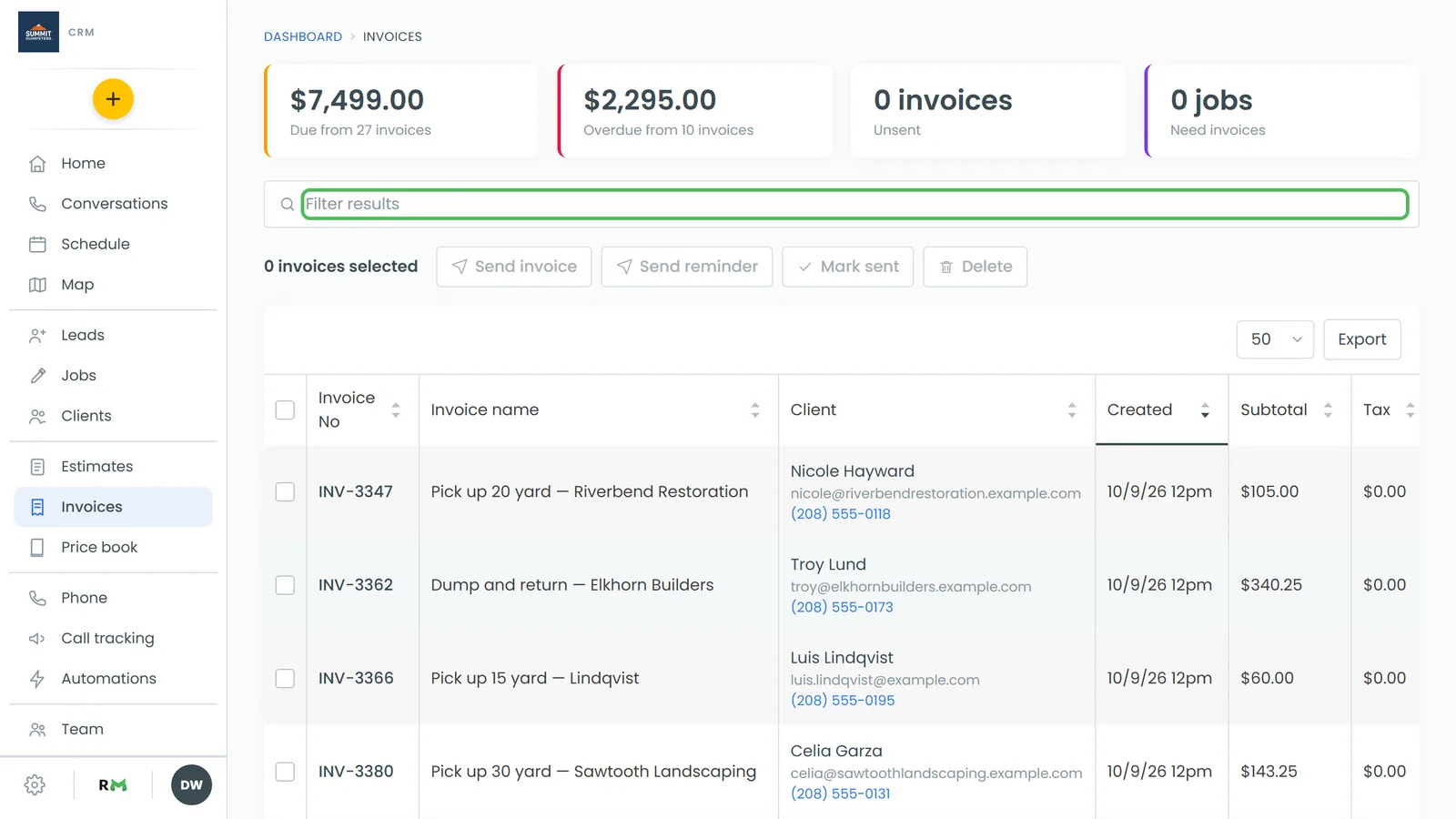Go to the Jobs section
Viewport: 1456px width, 819px height.
113,376
